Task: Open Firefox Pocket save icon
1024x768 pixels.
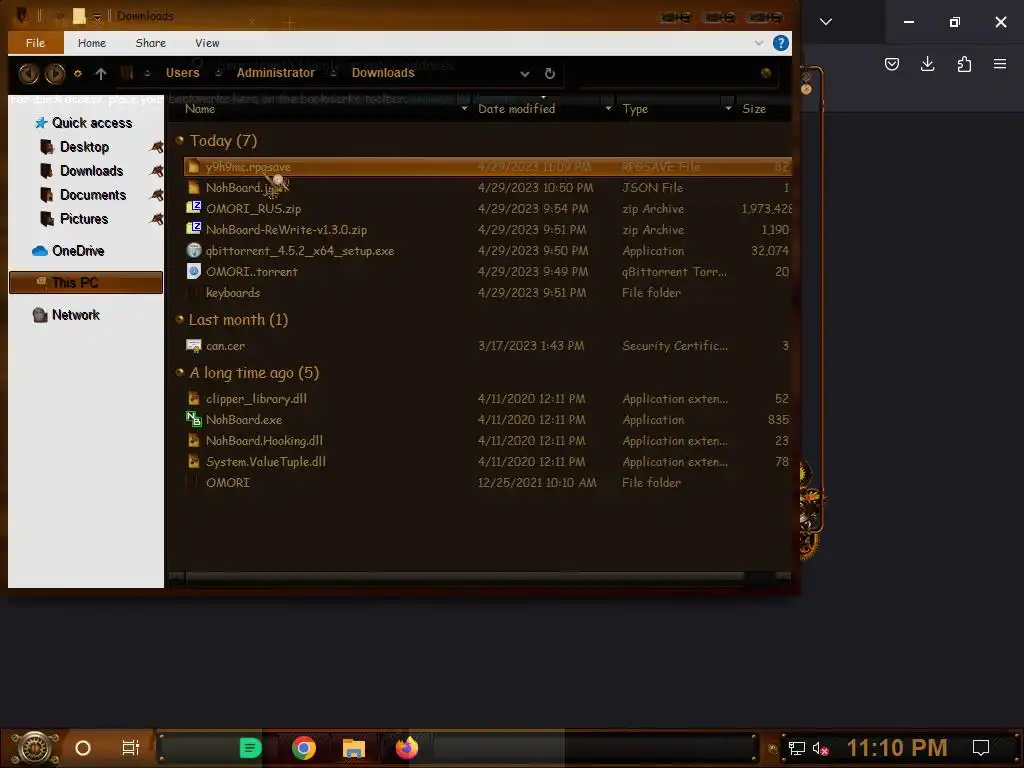Action: pyautogui.click(x=891, y=64)
